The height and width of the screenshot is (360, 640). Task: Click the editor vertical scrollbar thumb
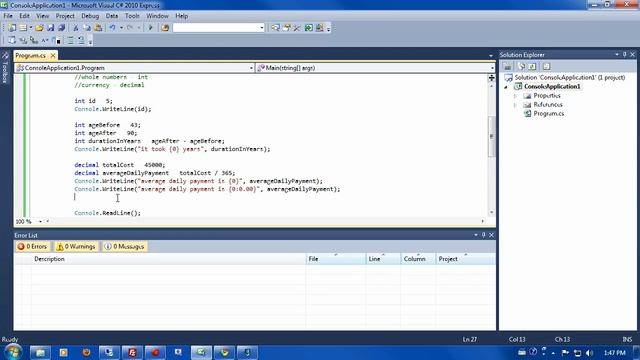pyautogui.click(x=491, y=136)
